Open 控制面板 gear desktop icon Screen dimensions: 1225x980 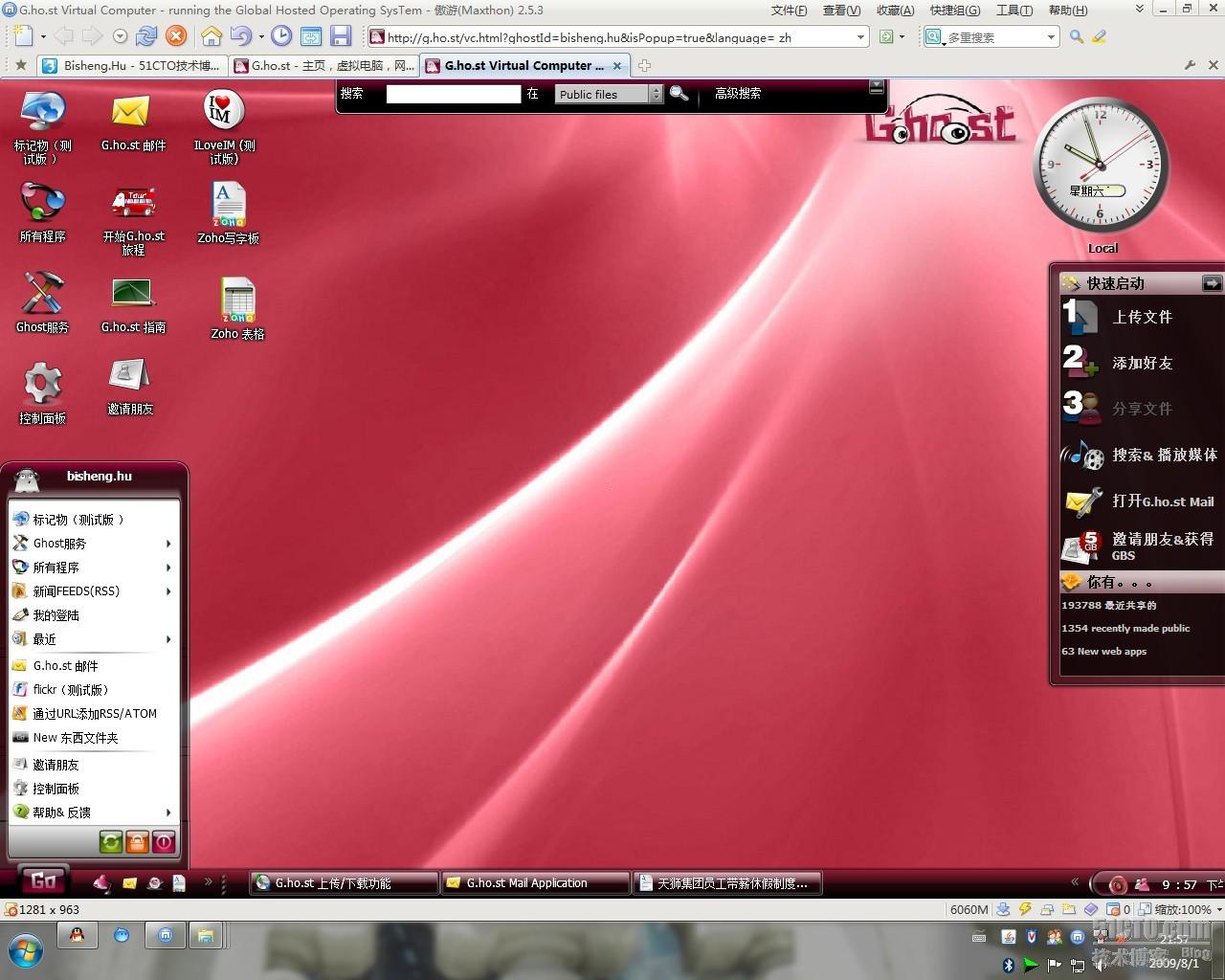[42, 392]
